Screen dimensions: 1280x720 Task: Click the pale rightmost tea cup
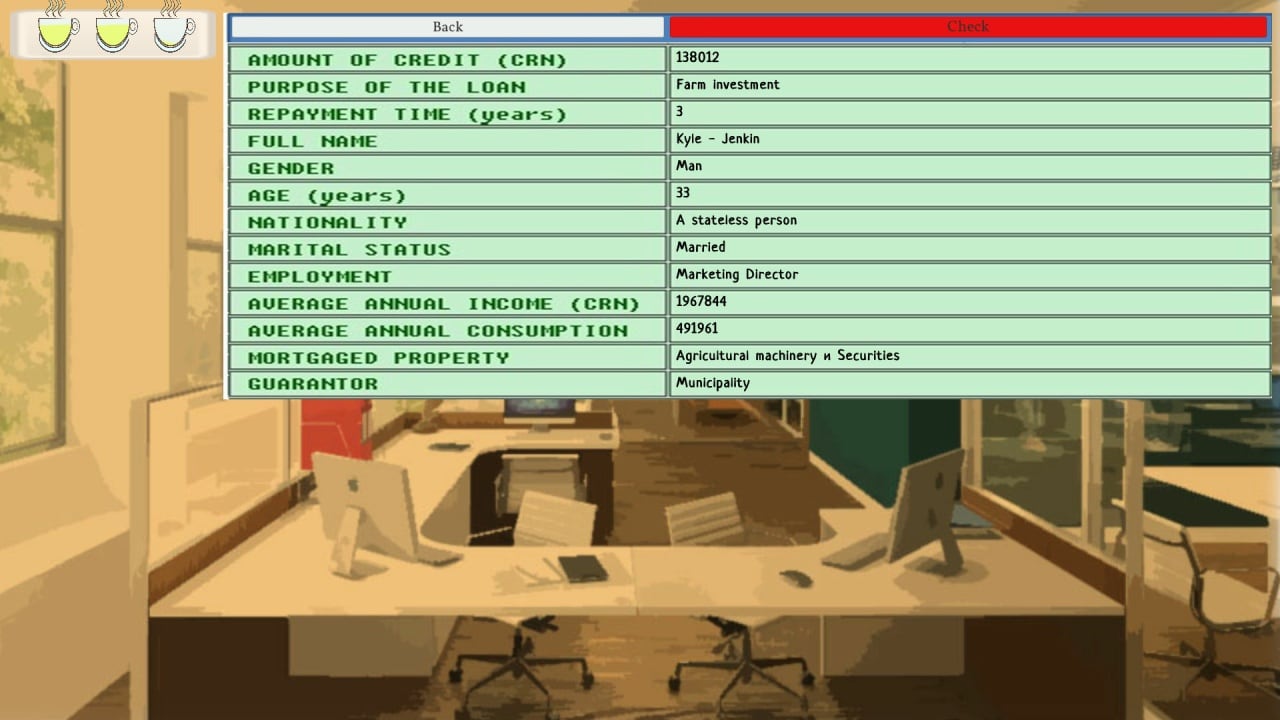174,30
